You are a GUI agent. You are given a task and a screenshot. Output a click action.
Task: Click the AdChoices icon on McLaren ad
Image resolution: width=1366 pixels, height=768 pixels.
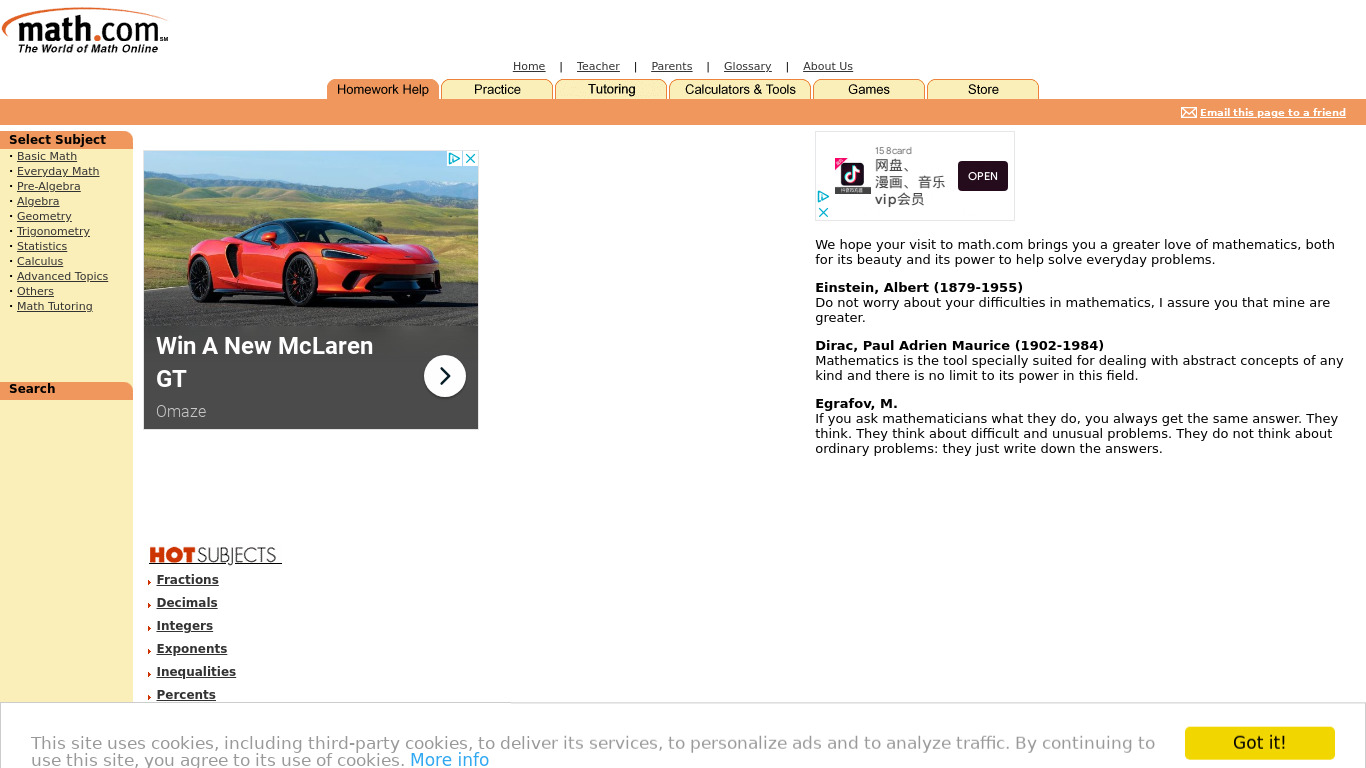[x=454, y=159]
